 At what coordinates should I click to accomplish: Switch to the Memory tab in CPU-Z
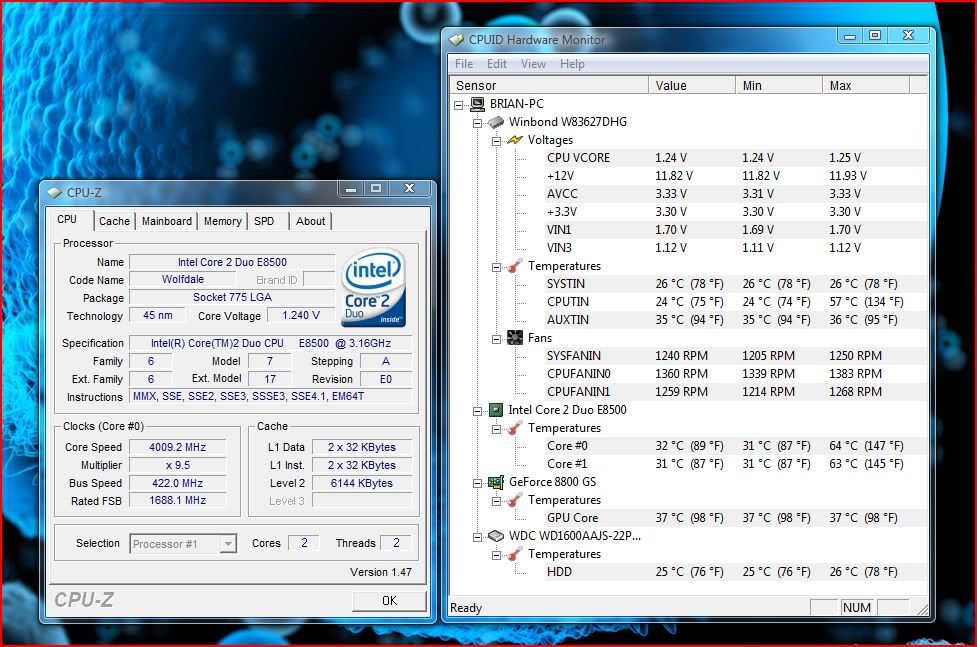tap(222, 221)
